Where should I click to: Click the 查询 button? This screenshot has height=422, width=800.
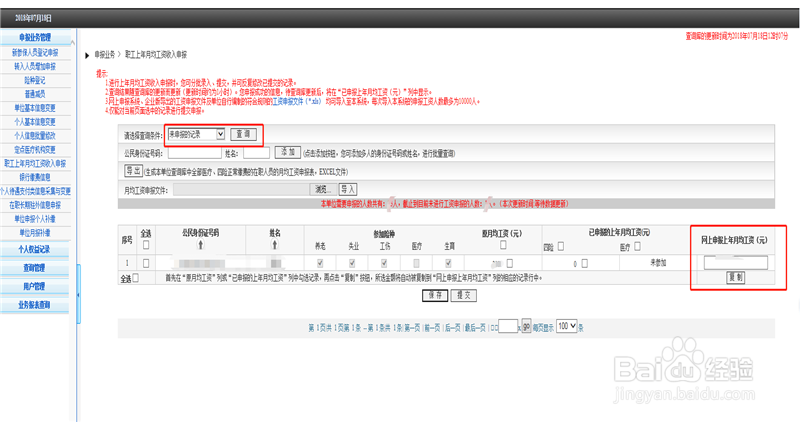(x=243, y=134)
